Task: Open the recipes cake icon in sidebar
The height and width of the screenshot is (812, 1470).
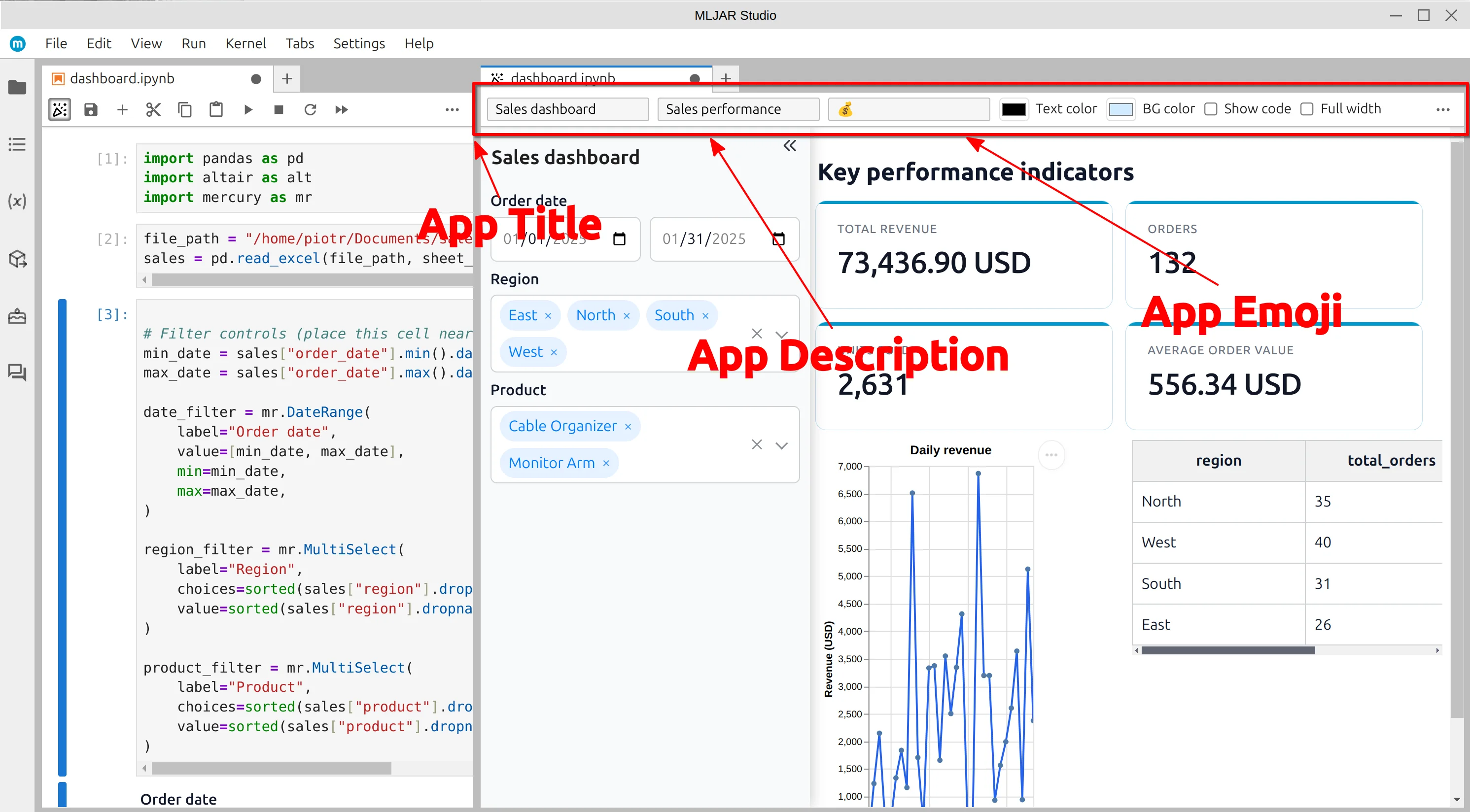Action: 17,316
